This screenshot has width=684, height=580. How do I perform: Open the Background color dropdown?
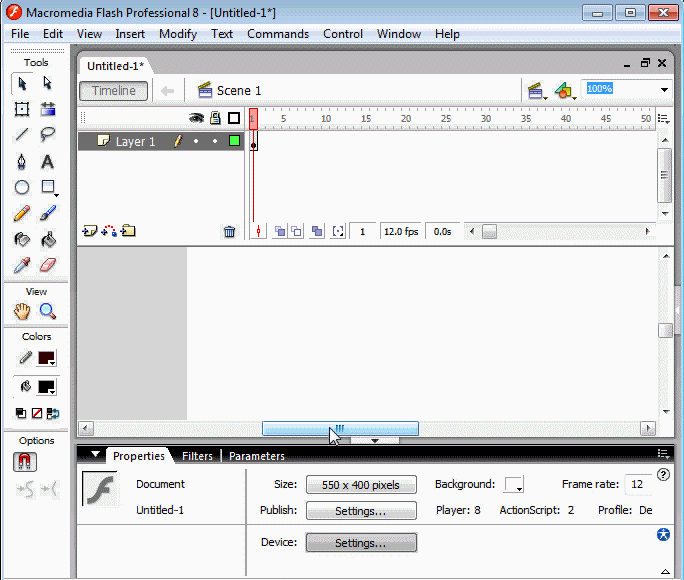(x=514, y=484)
